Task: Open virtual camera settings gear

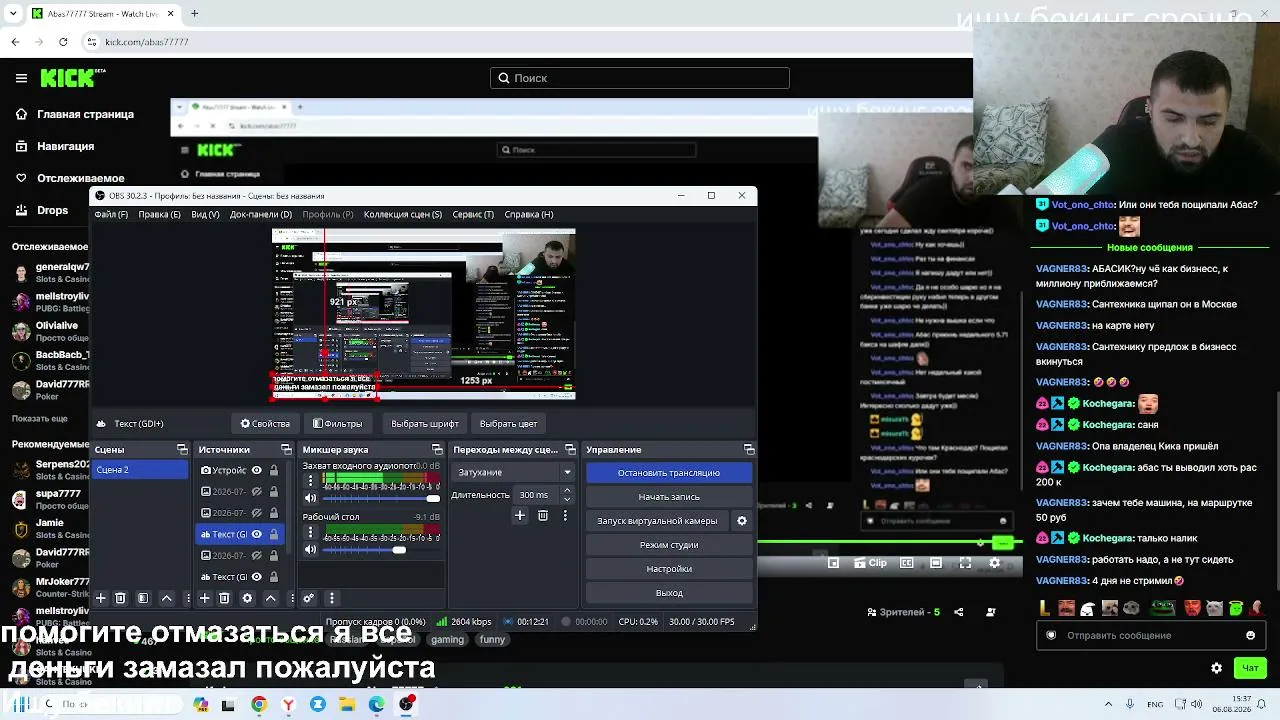Action: point(742,521)
